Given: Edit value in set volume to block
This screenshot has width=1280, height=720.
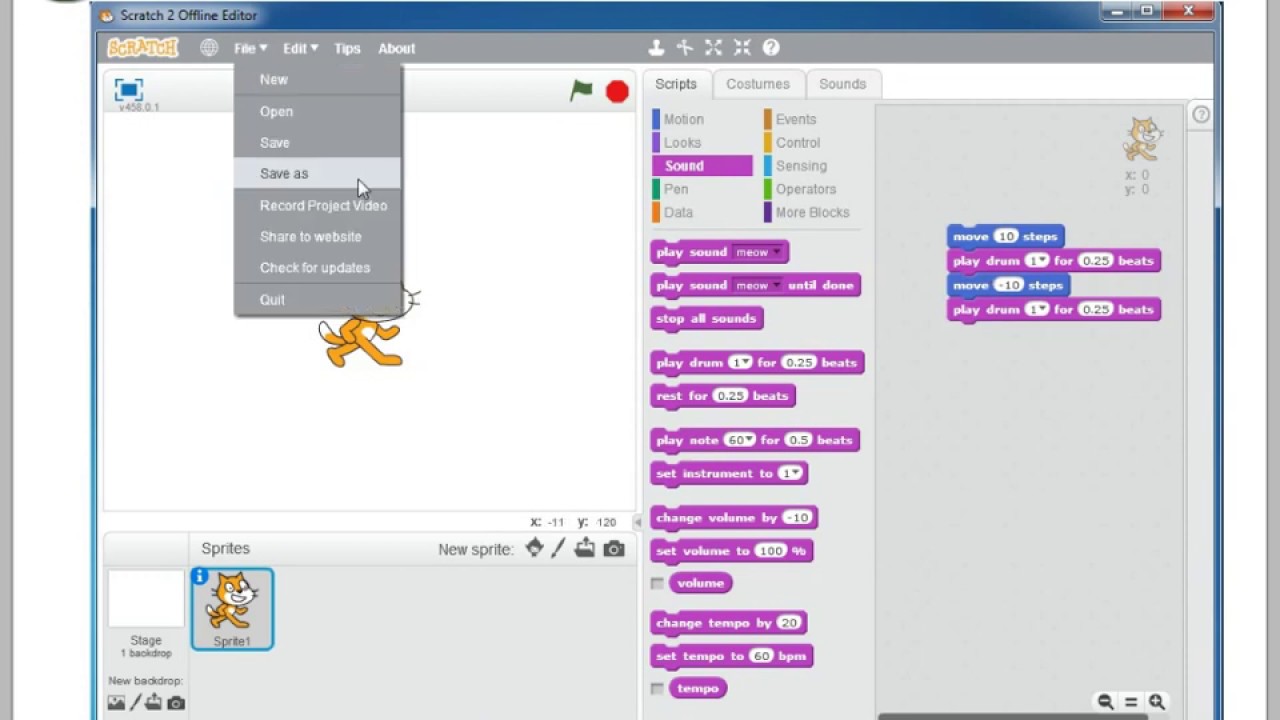Looking at the screenshot, I should click(771, 551).
